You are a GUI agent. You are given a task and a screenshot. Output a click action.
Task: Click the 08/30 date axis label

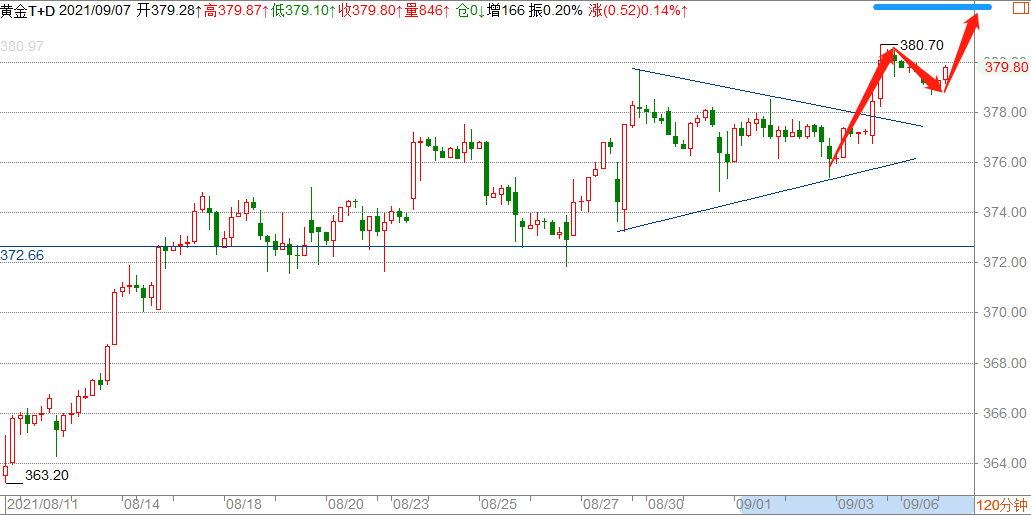tap(664, 505)
